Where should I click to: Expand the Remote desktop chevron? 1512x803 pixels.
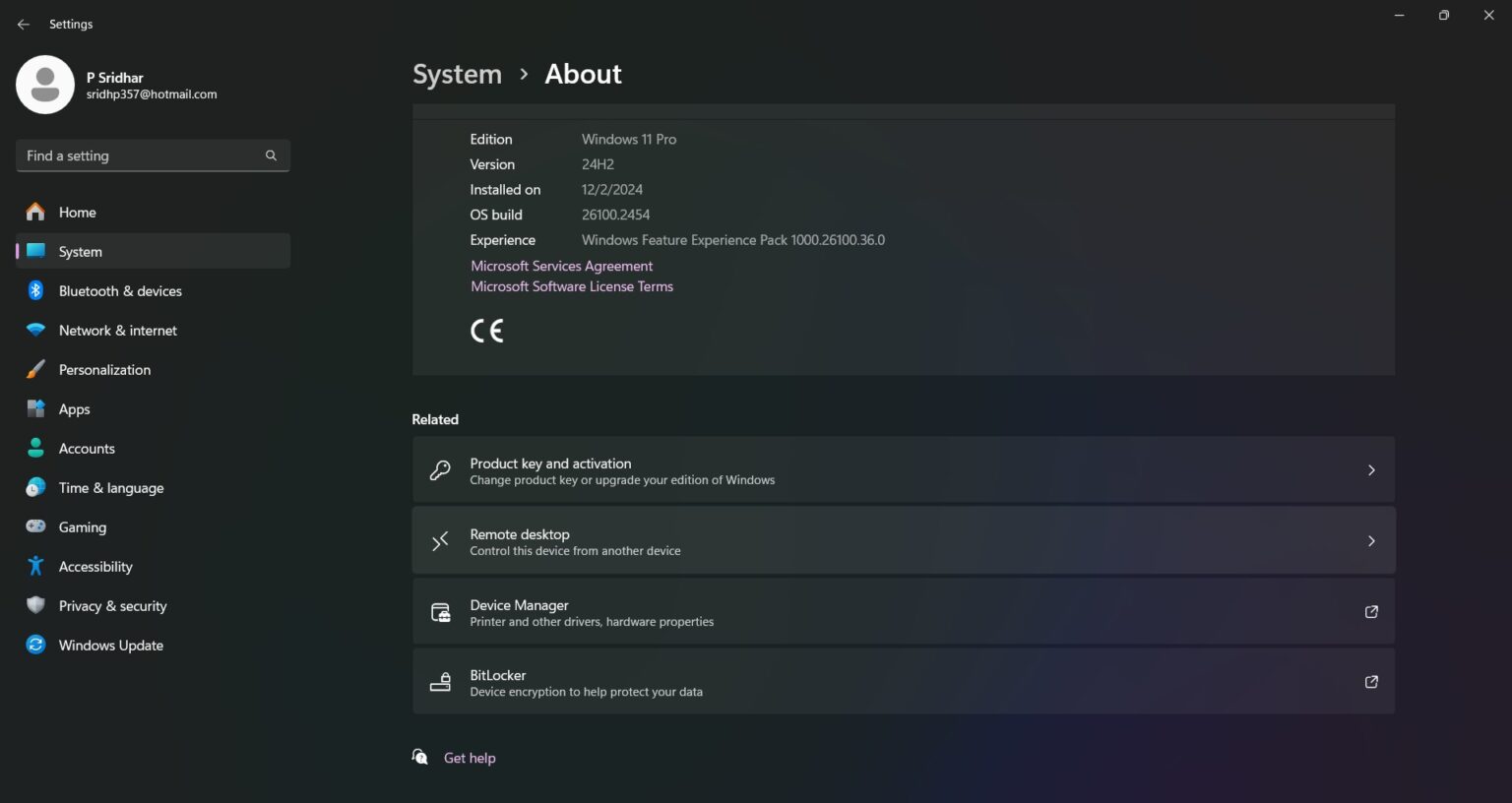(x=1370, y=541)
